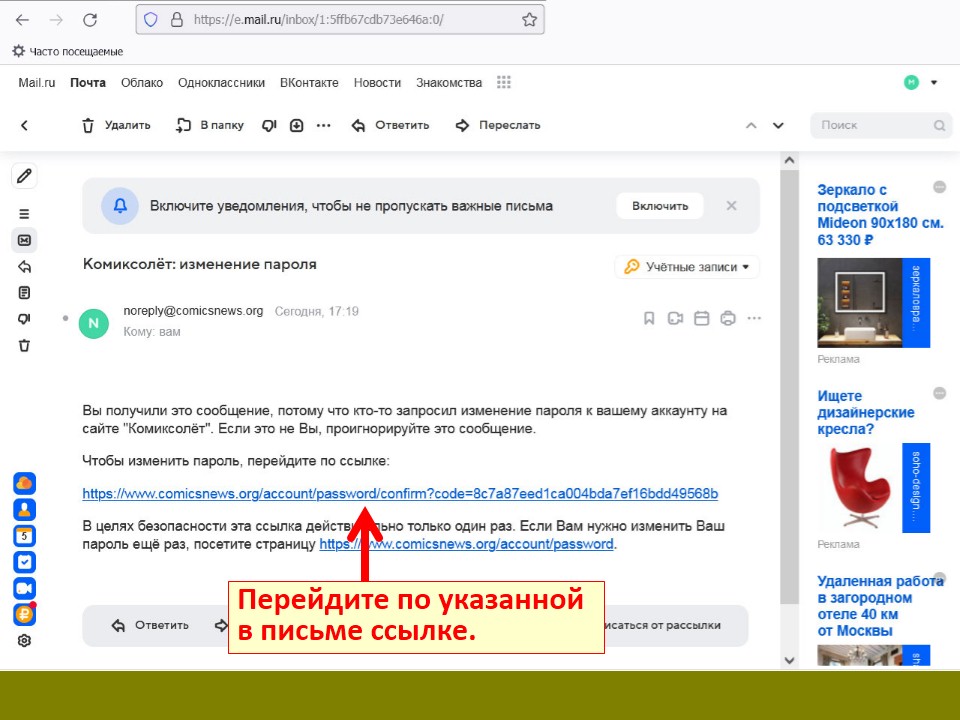Go to next message with down chevron
The width and height of the screenshot is (960, 720).
[x=778, y=126]
